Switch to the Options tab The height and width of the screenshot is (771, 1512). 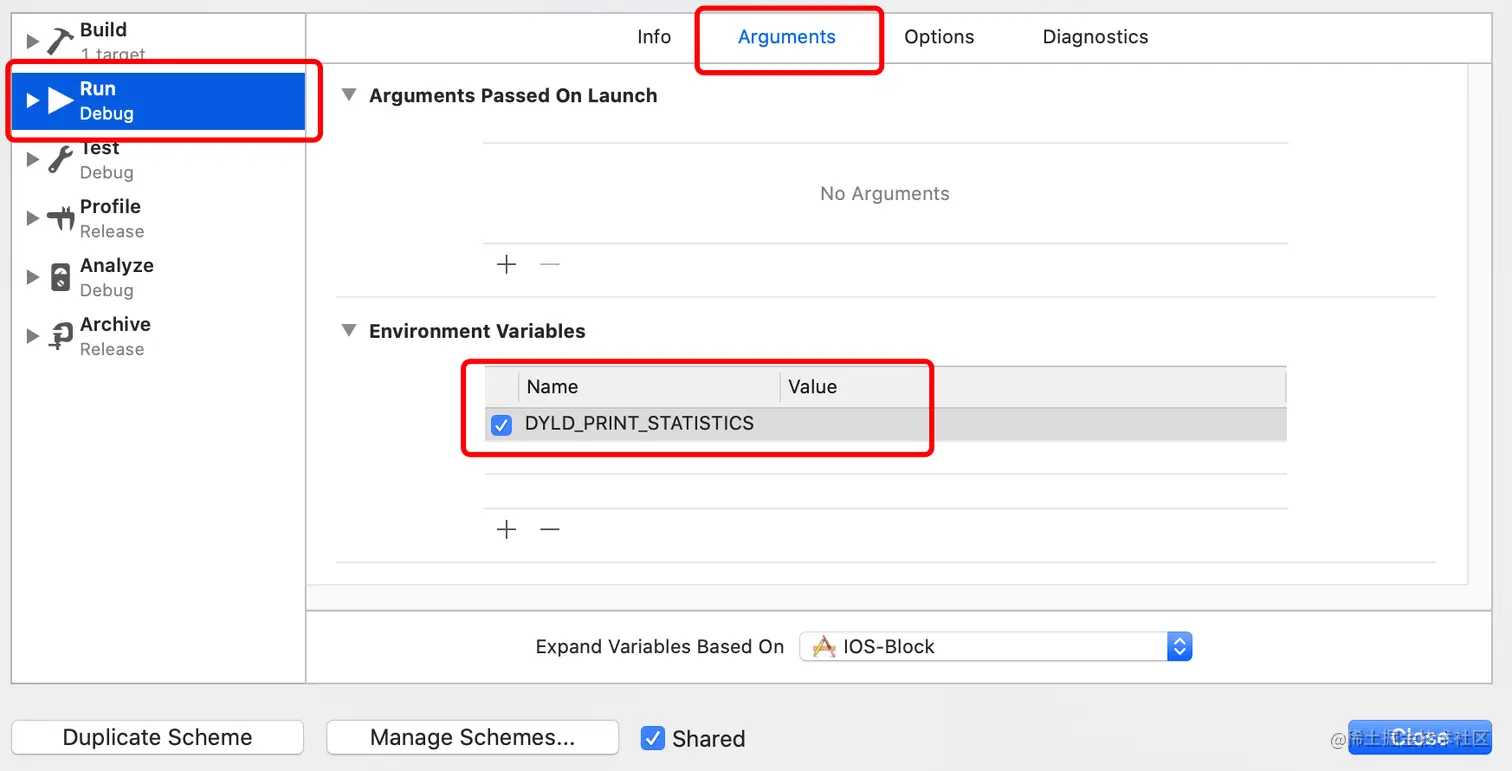tap(939, 37)
